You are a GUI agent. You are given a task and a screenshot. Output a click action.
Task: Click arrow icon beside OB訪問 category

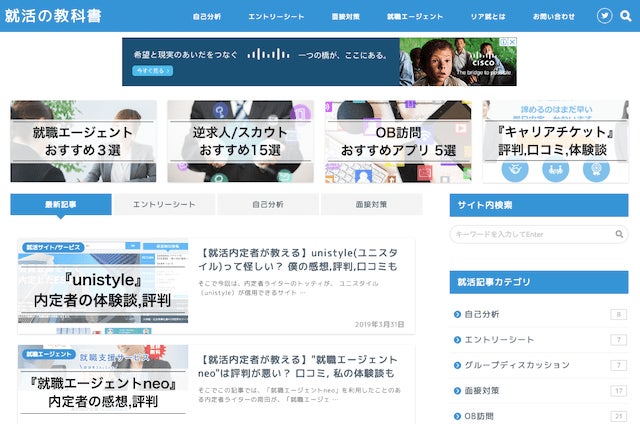point(457,416)
